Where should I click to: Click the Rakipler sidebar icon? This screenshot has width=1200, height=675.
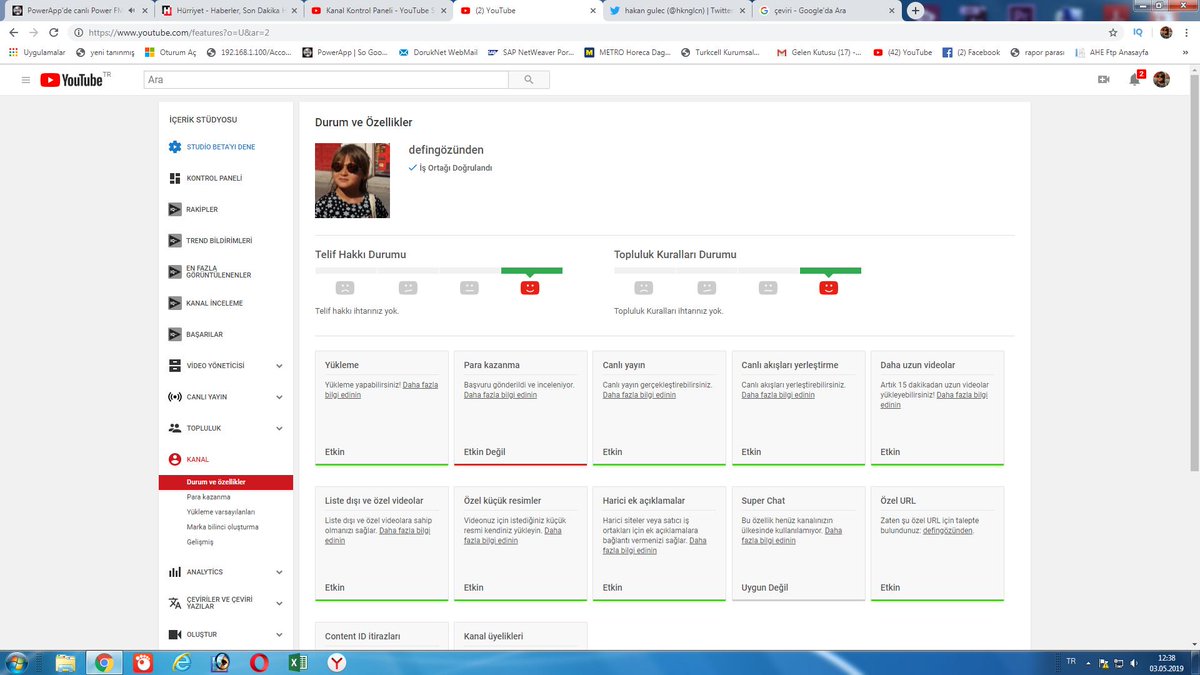(x=175, y=209)
